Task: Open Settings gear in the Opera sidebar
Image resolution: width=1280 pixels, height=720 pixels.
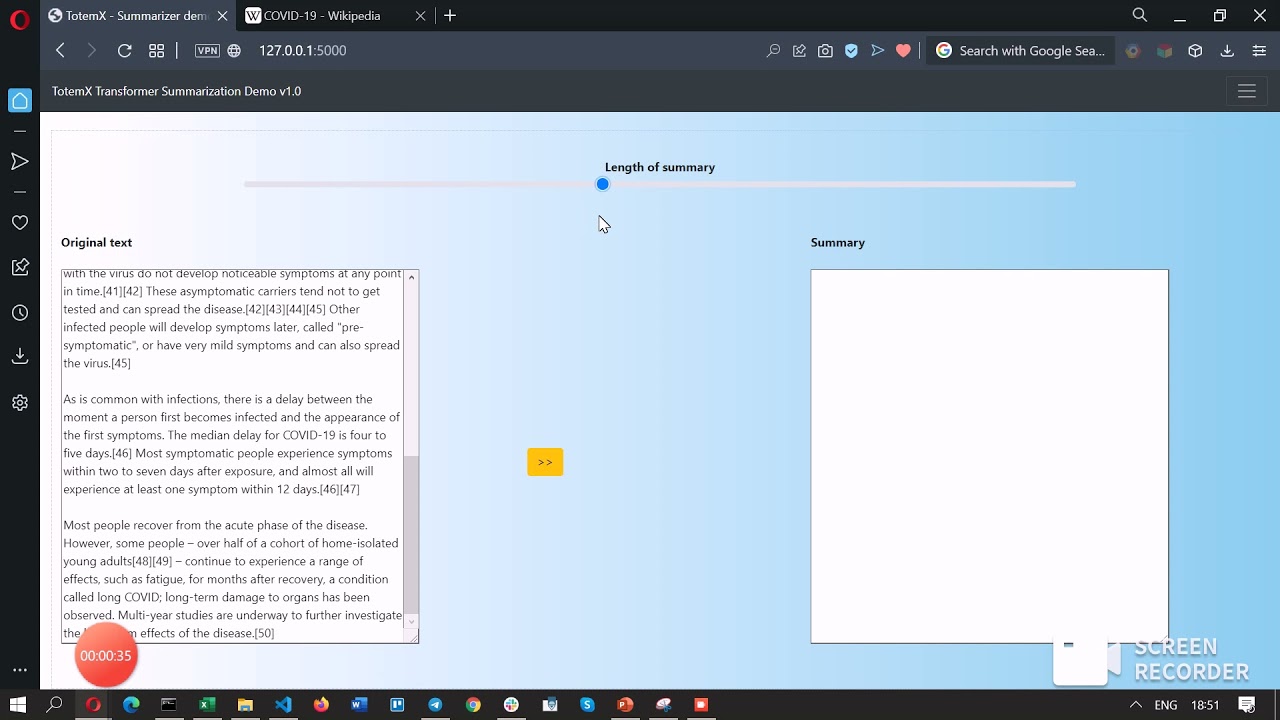Action: (x=20, y=402)
